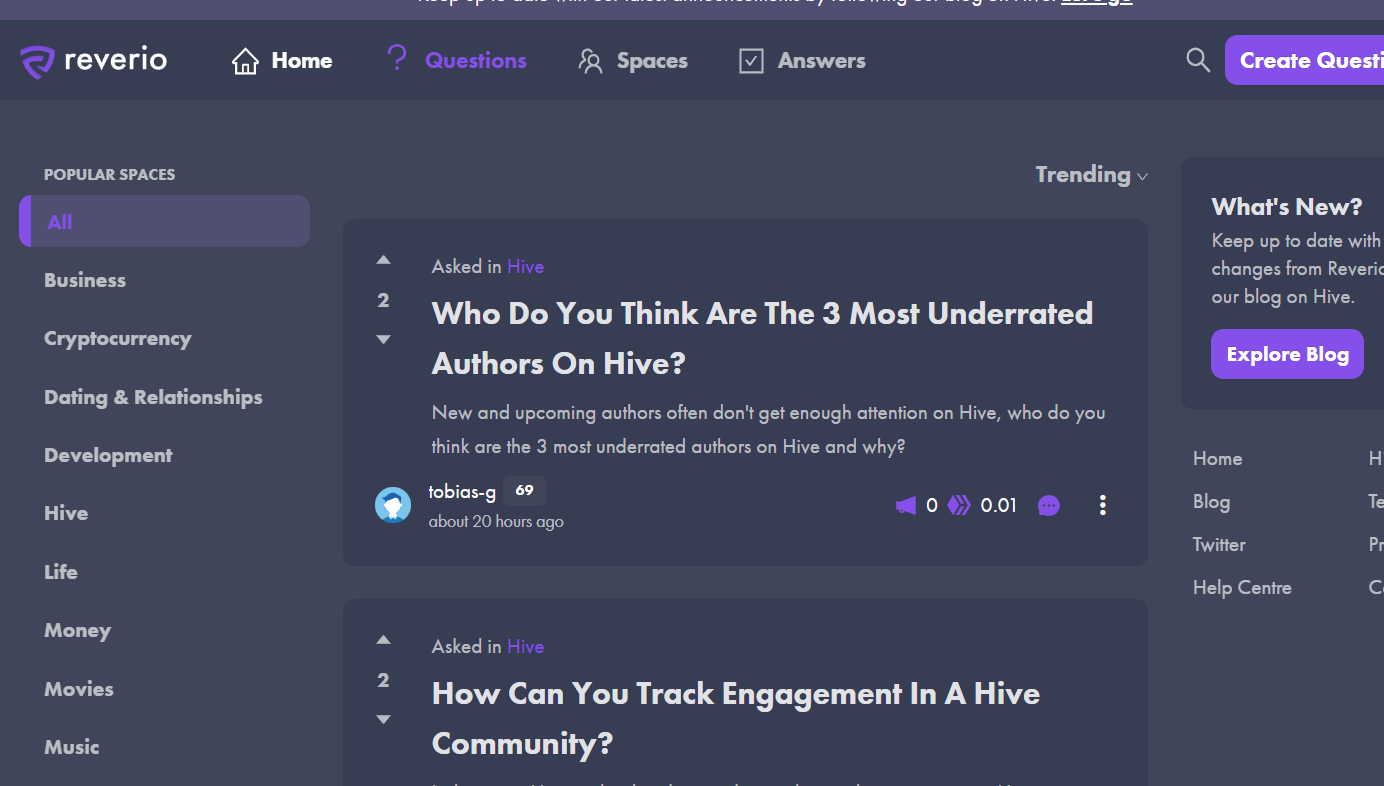Click the Spaces people icon
1384x786 pixels.
[x=590, y=61]
